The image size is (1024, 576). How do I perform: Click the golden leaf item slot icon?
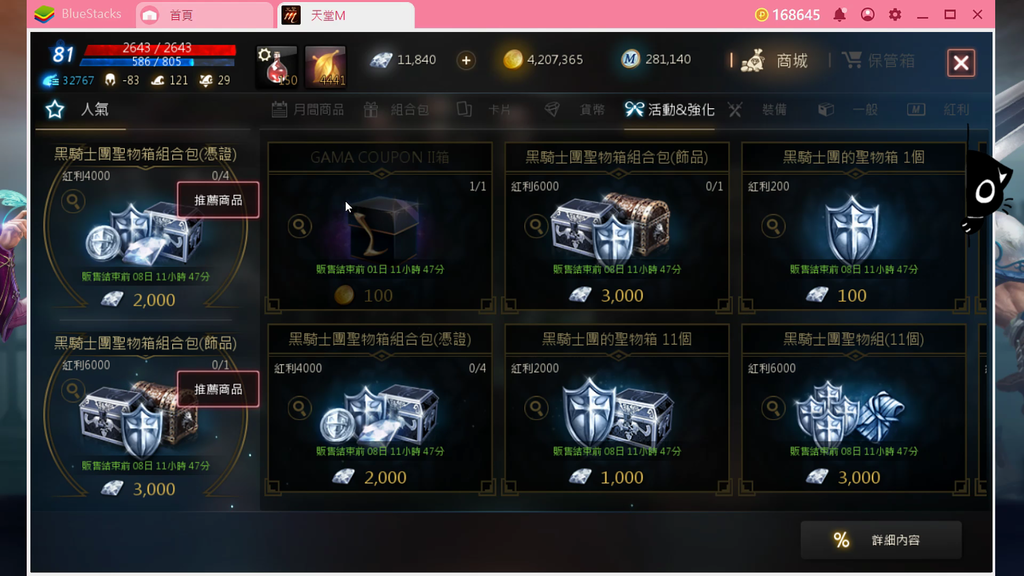[x=325, y=67]
